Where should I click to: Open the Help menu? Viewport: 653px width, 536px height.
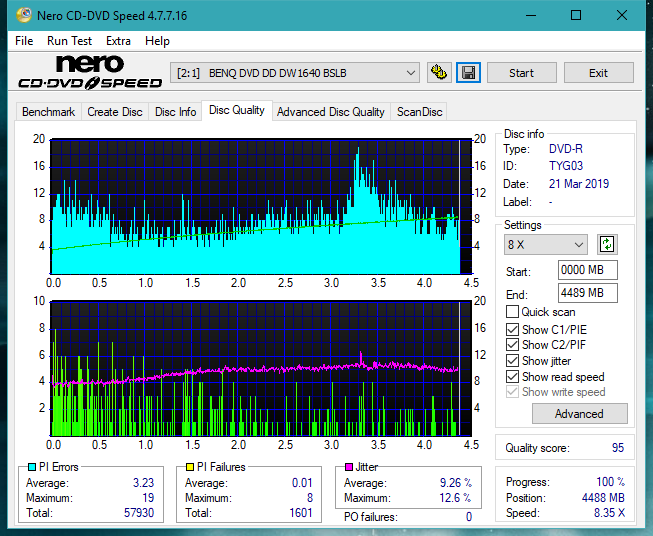[157, 41]
